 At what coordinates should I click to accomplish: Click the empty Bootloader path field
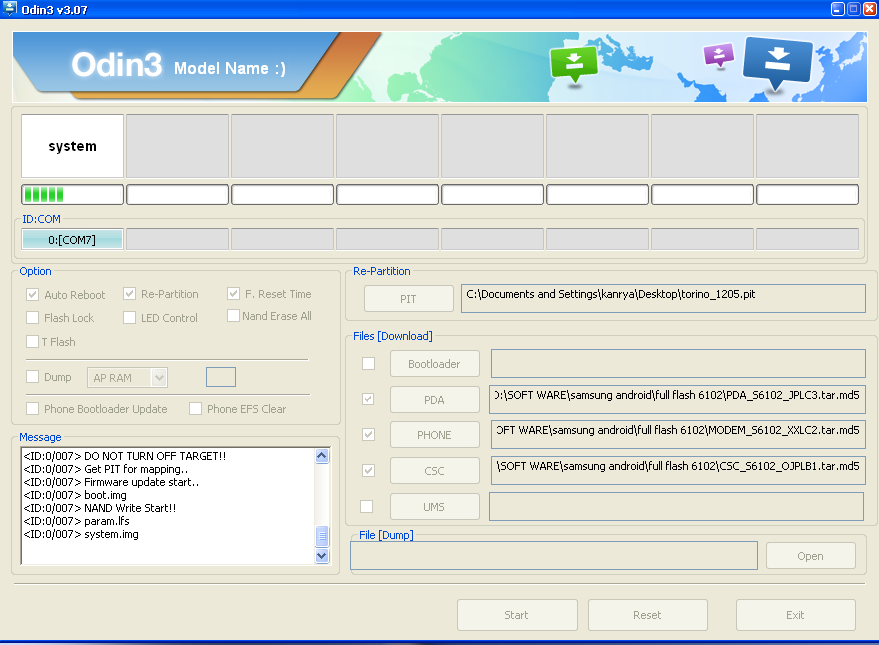click(678, 364)
